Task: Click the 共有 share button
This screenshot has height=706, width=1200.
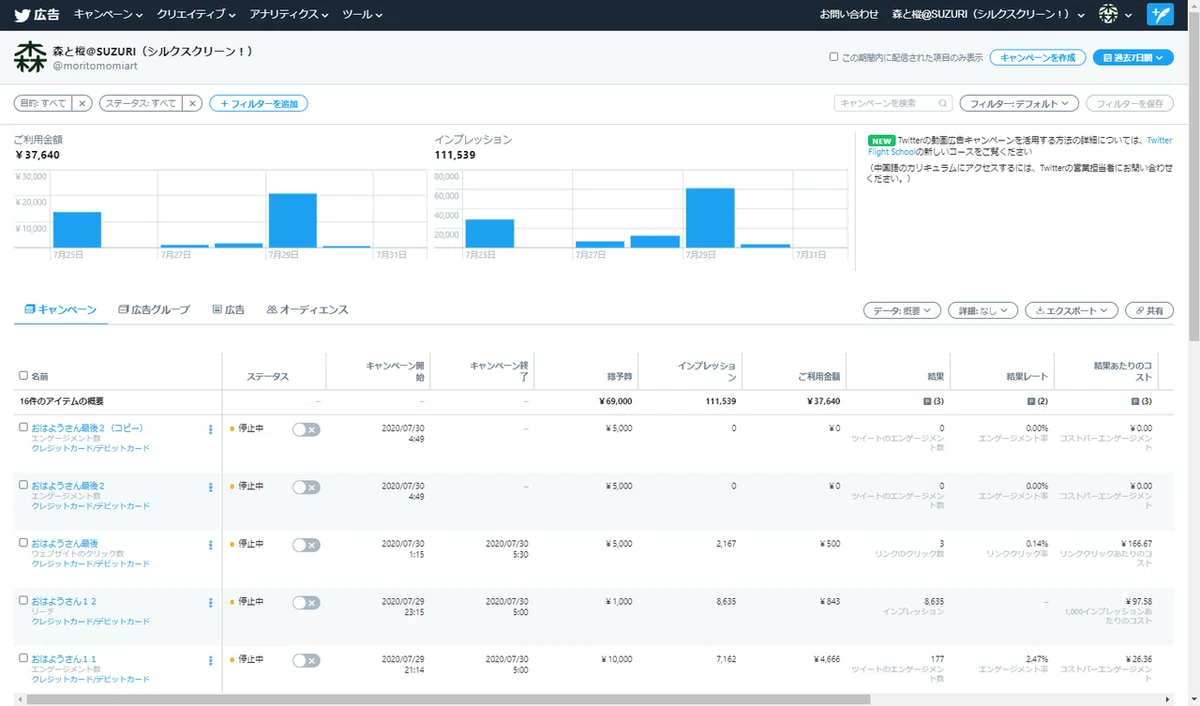Action: tap(1149, 311)
